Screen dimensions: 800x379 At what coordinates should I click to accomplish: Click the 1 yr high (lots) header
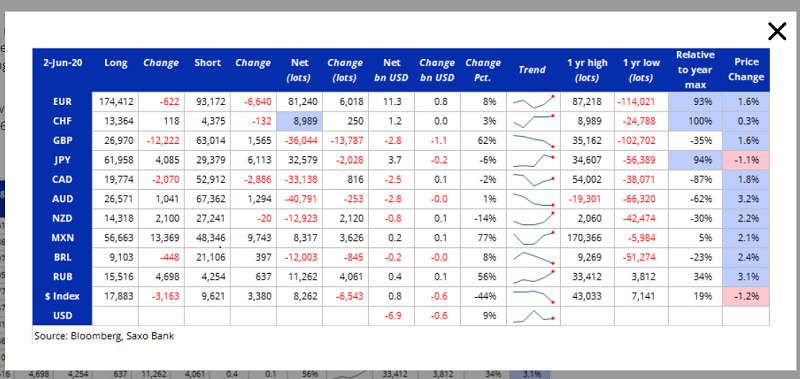tap(587, 70)
